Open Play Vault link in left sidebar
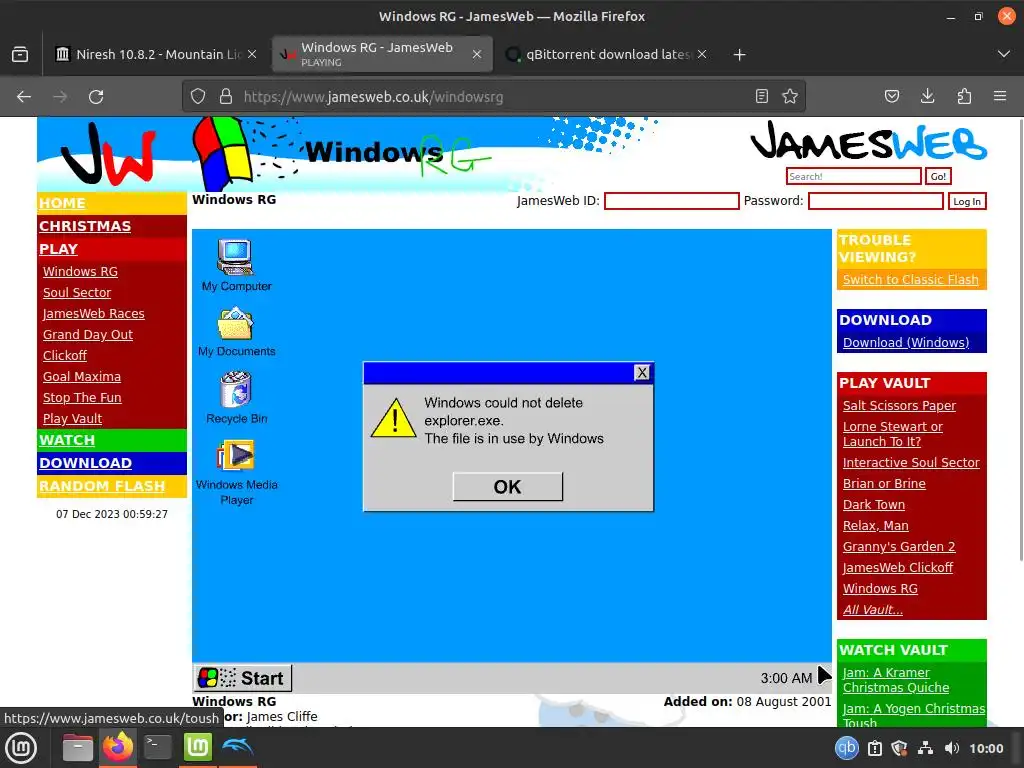This screenshot has width=1024, height=768. (72, 419)
